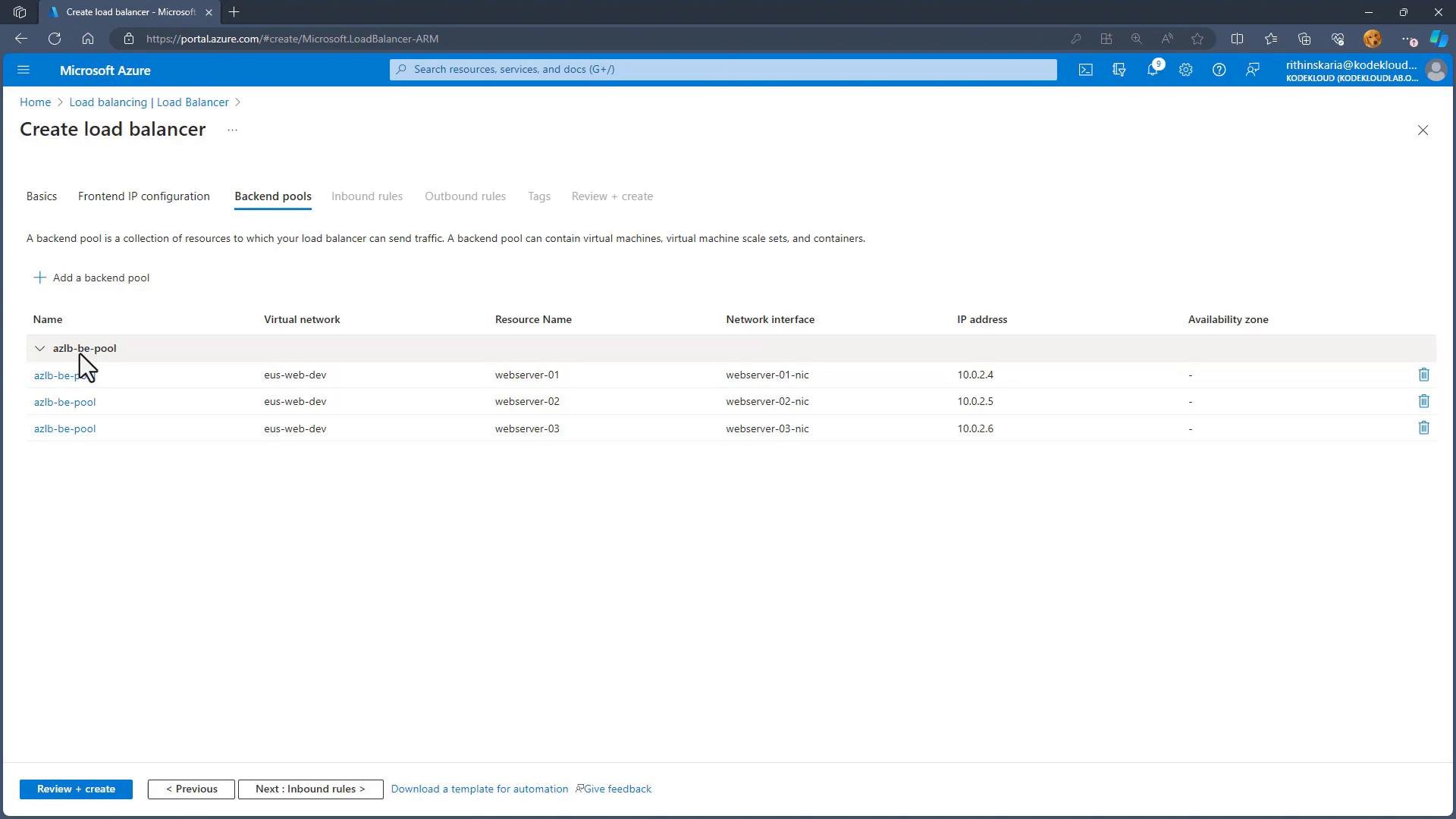Open ellipsis menu next to Create load balancer

tap(233, 130)
